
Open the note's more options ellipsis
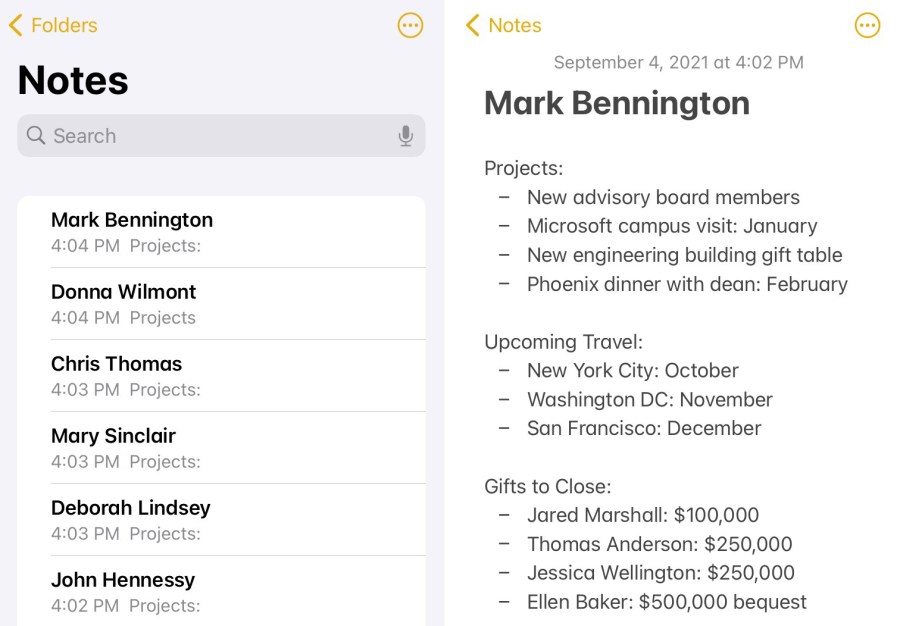point(867,26)
